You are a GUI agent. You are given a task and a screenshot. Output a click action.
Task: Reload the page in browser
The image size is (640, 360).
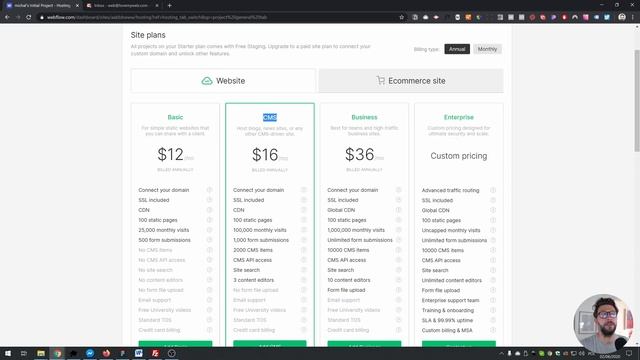29,17
